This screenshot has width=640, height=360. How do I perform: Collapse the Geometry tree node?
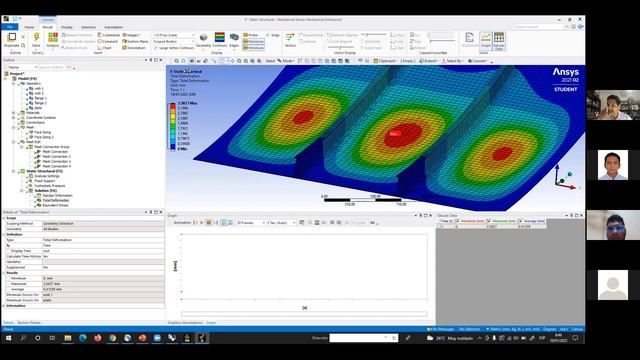click(14, 83)
